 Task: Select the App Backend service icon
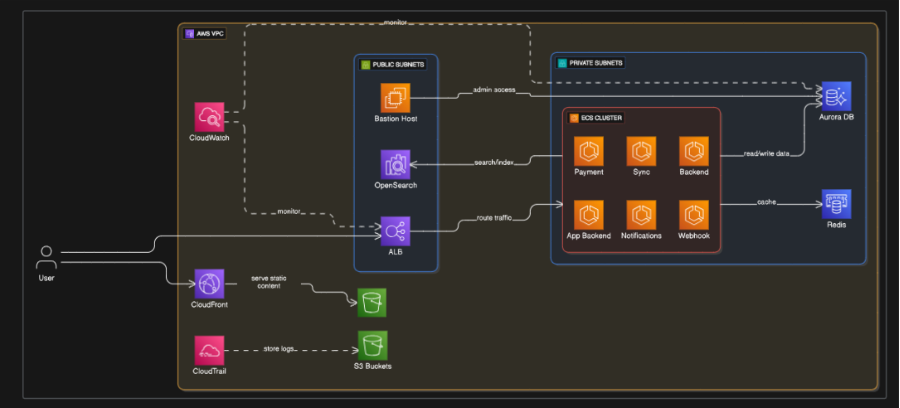coord(589,215)
